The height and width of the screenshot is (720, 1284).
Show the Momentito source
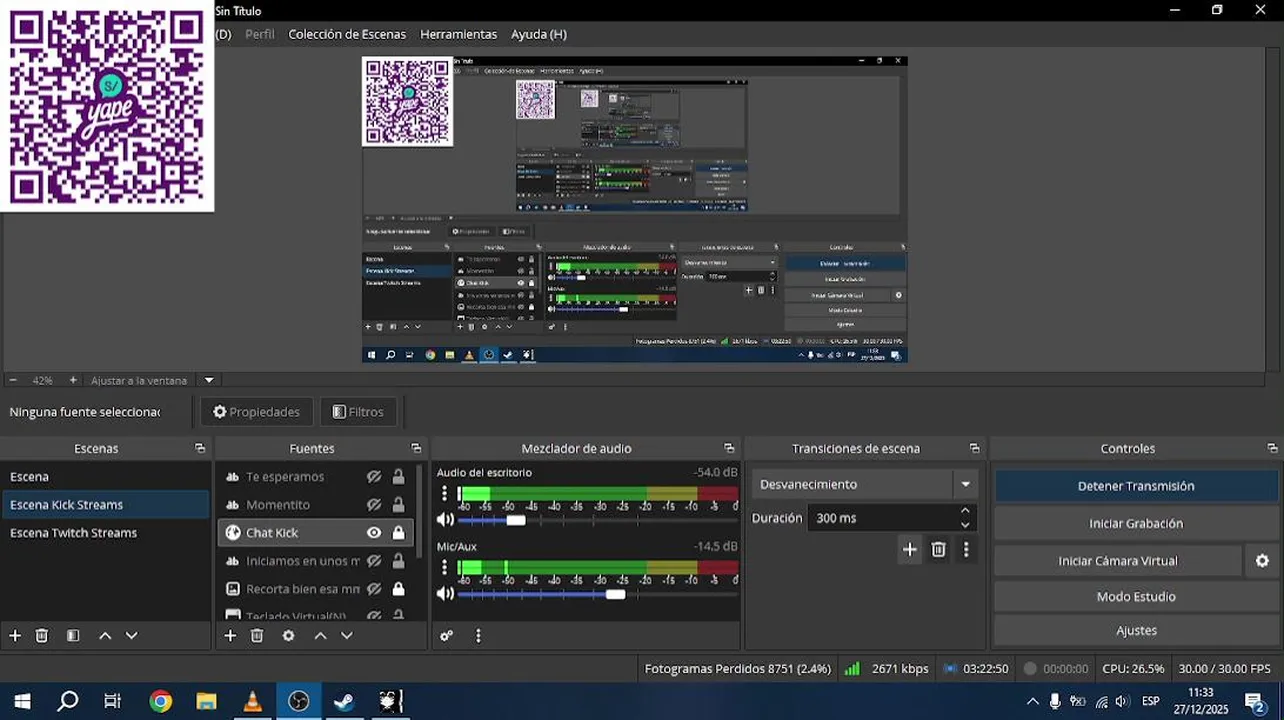pyautogui.click(x=374, y=505)
